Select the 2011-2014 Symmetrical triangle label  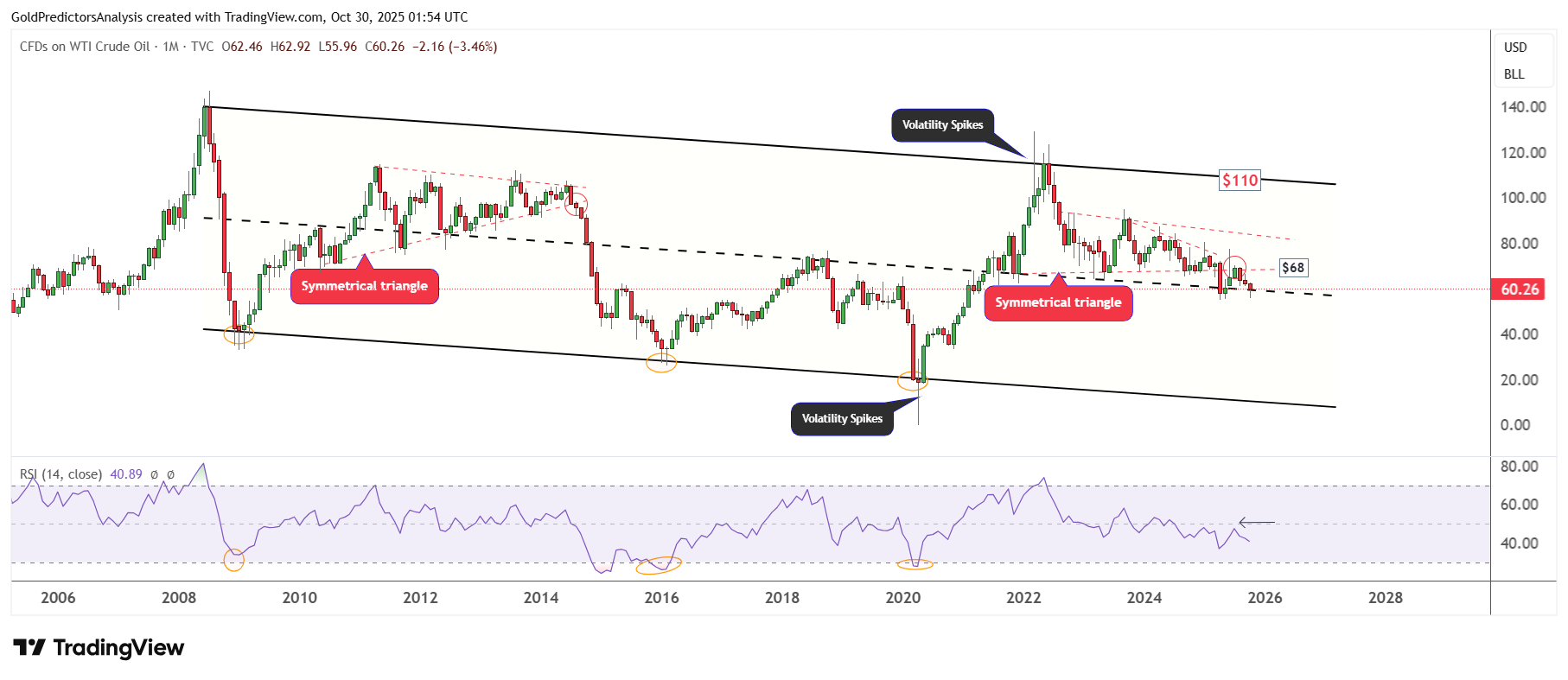[364, 286]
